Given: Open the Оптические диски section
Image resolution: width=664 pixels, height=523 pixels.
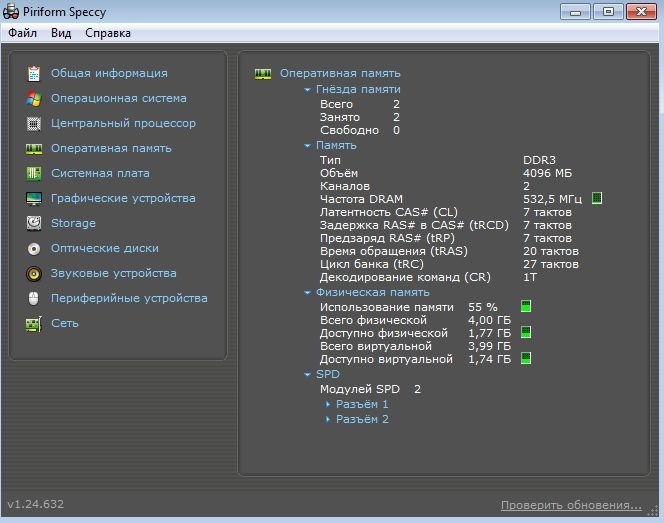Looking at the screenshot, I should [105, 248].
